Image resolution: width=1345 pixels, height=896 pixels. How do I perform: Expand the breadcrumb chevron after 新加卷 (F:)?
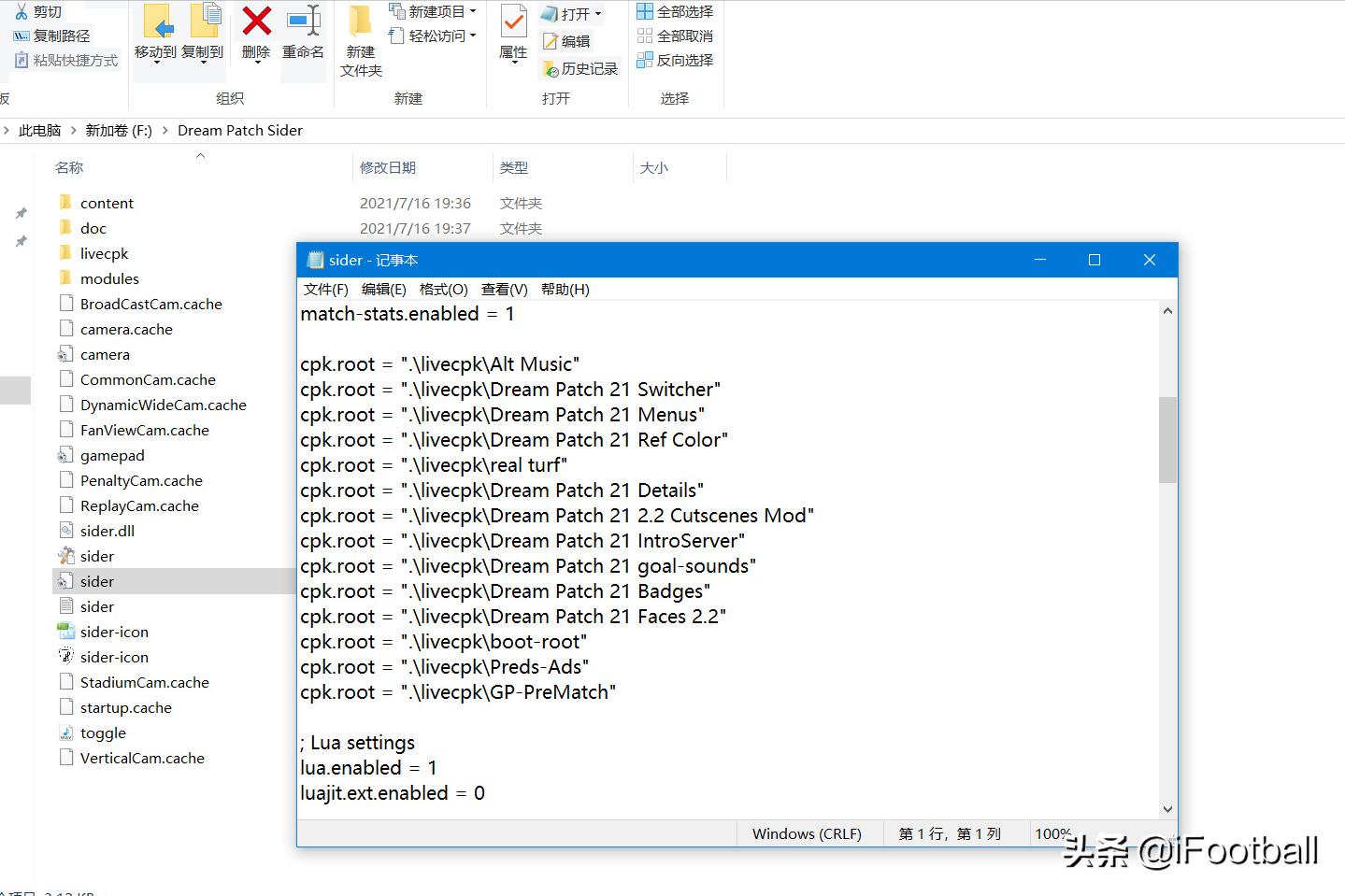pos(165,131)
